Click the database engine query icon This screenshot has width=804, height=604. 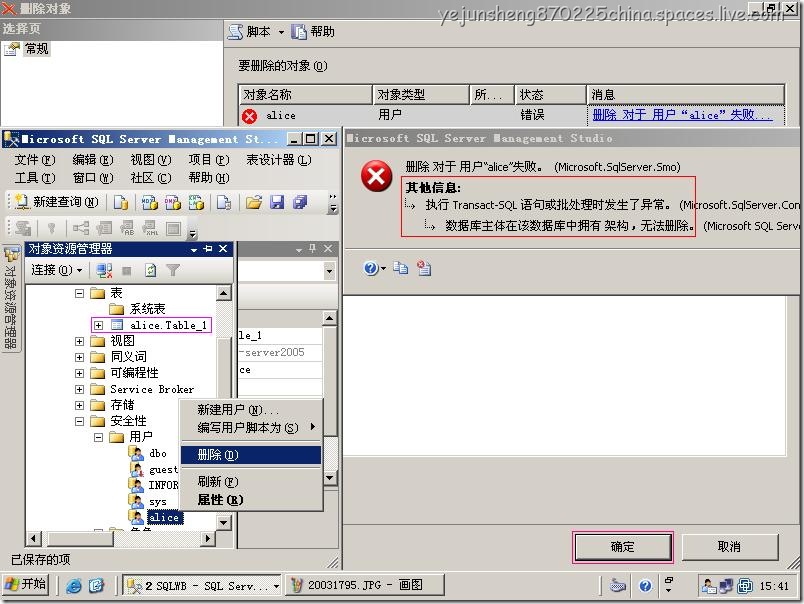(x=121, y=203)
